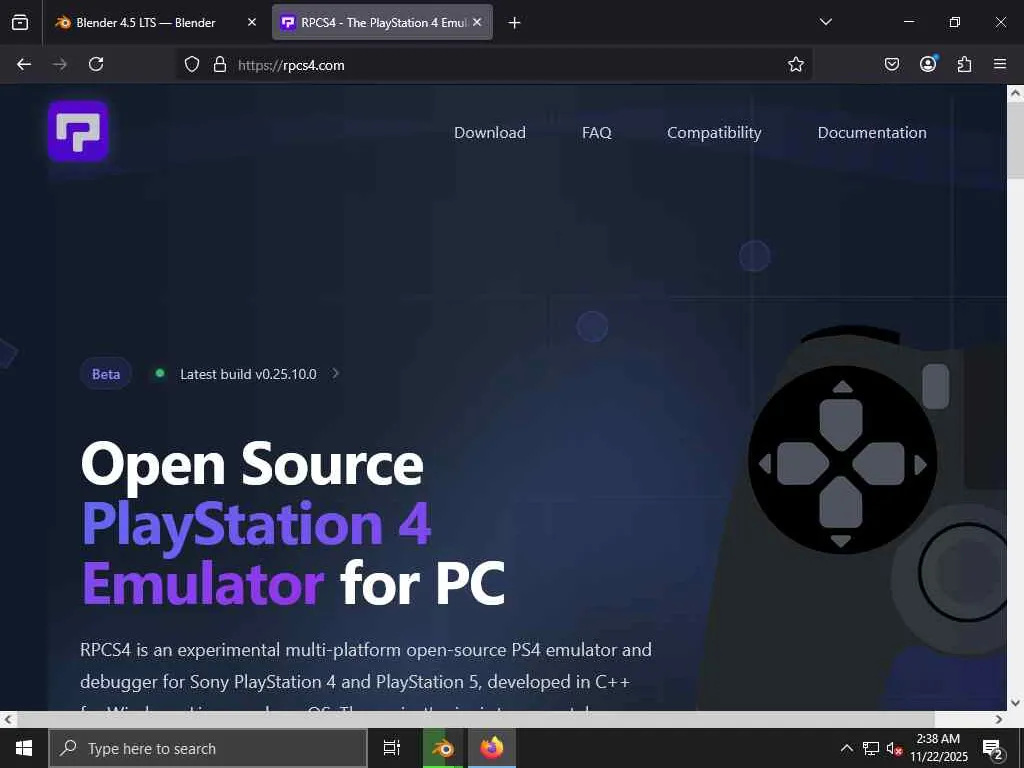
Task: Bookmark this page with the star icon
Action: pos(795,64)
